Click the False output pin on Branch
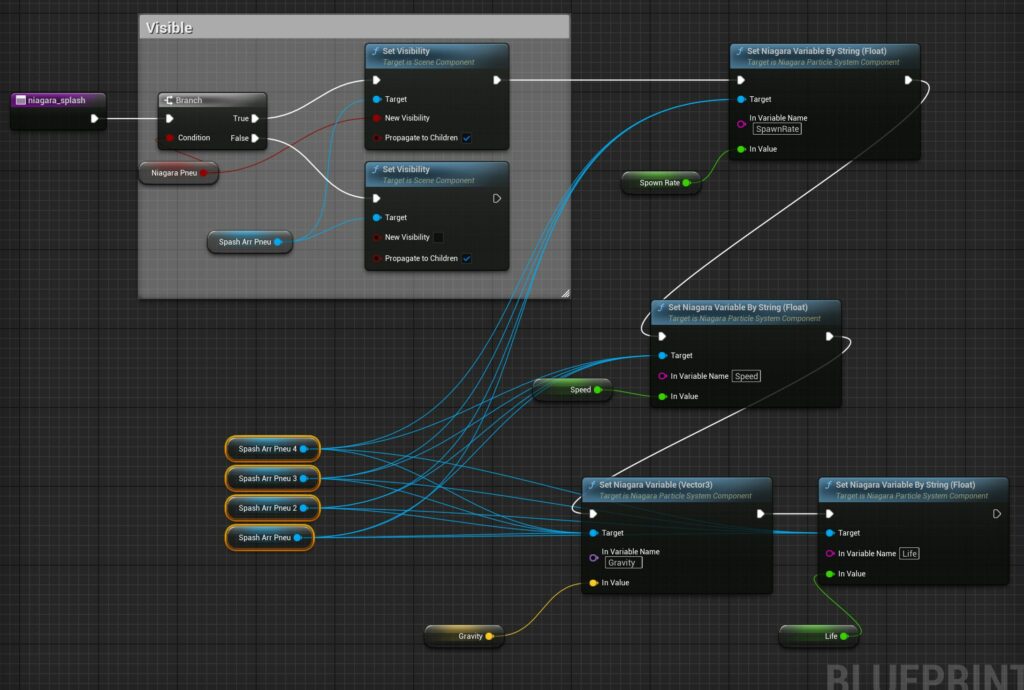The width and height of the screenshot is (1024, 690). pyautogui.click(x=256, y=138)
